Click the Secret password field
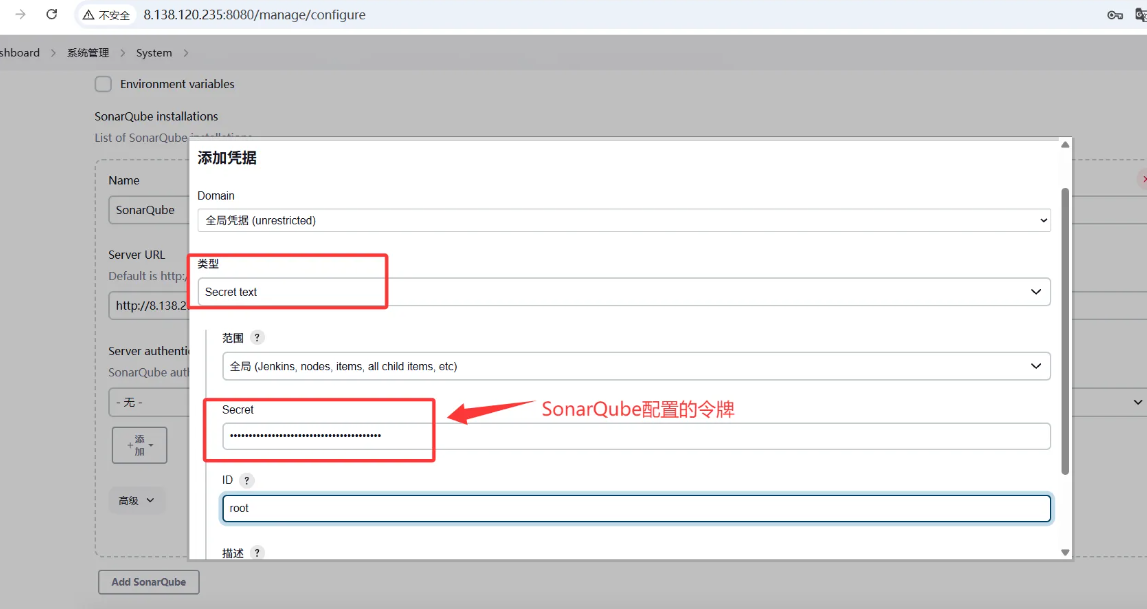Viewport: 1147px width, 609px height. click(x=636, y=436)
